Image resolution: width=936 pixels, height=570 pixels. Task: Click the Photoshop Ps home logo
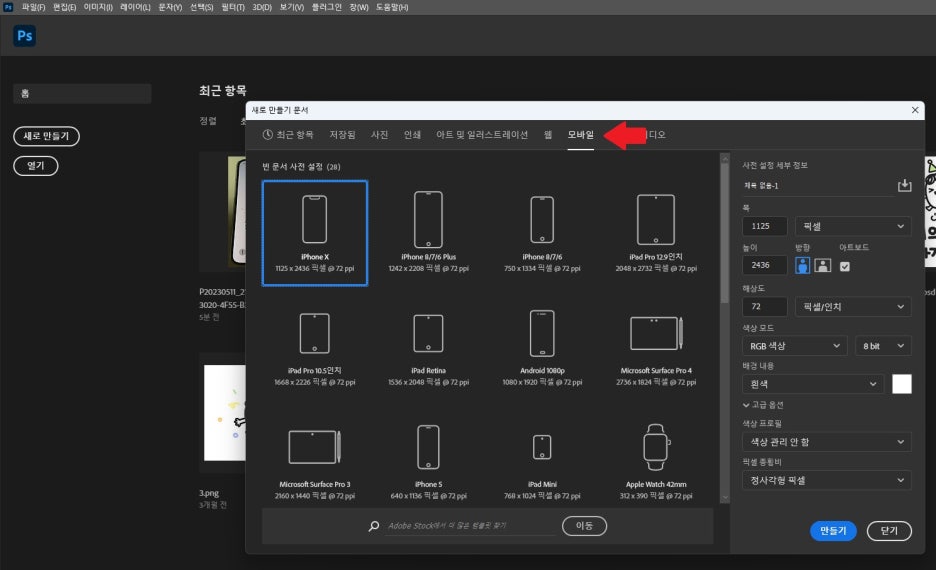point(24,36)
